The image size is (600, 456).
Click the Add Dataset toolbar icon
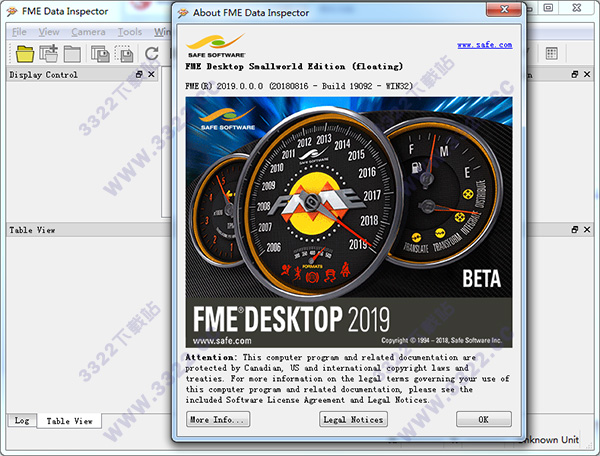[x=48, y=53]
